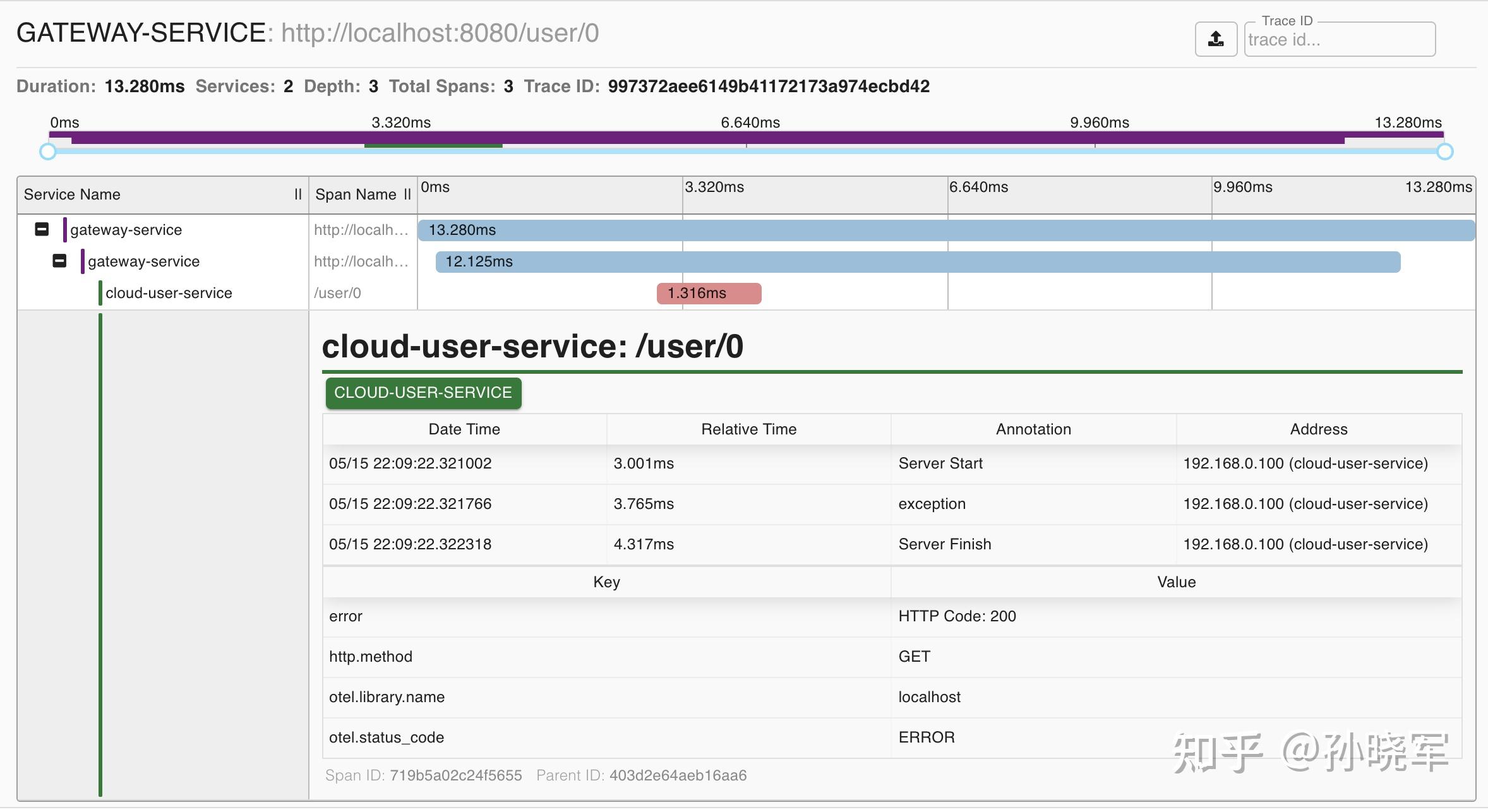Screen dimensions: 1488x812
Task: Click the left timeline range slider handle
Action: click(x=48, y=152)
